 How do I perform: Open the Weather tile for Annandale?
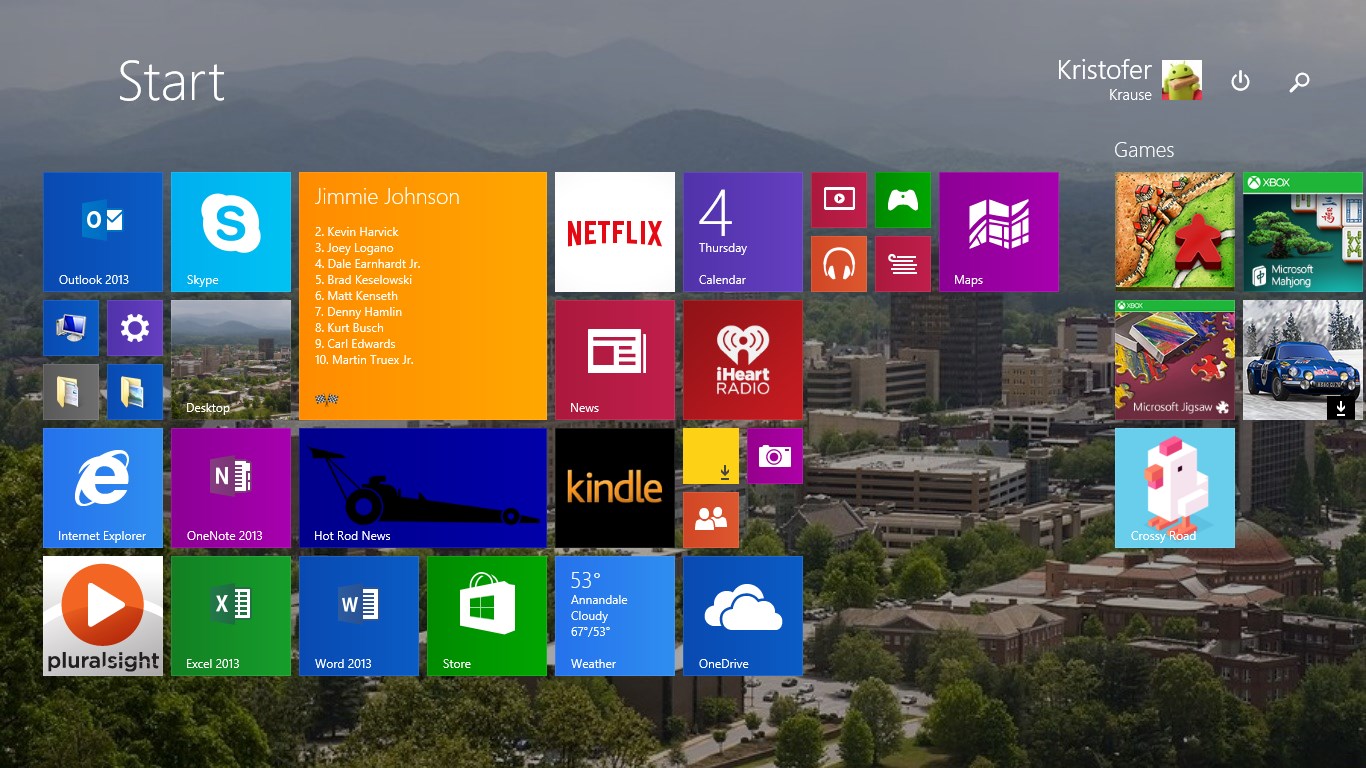pos(615,616)
